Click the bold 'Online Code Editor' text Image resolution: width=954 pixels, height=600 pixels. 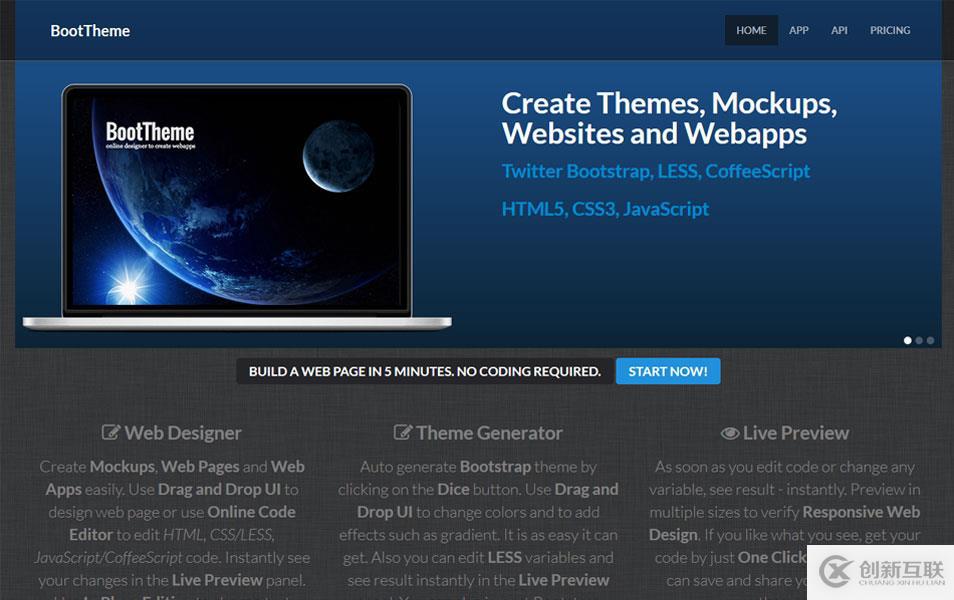183,523
